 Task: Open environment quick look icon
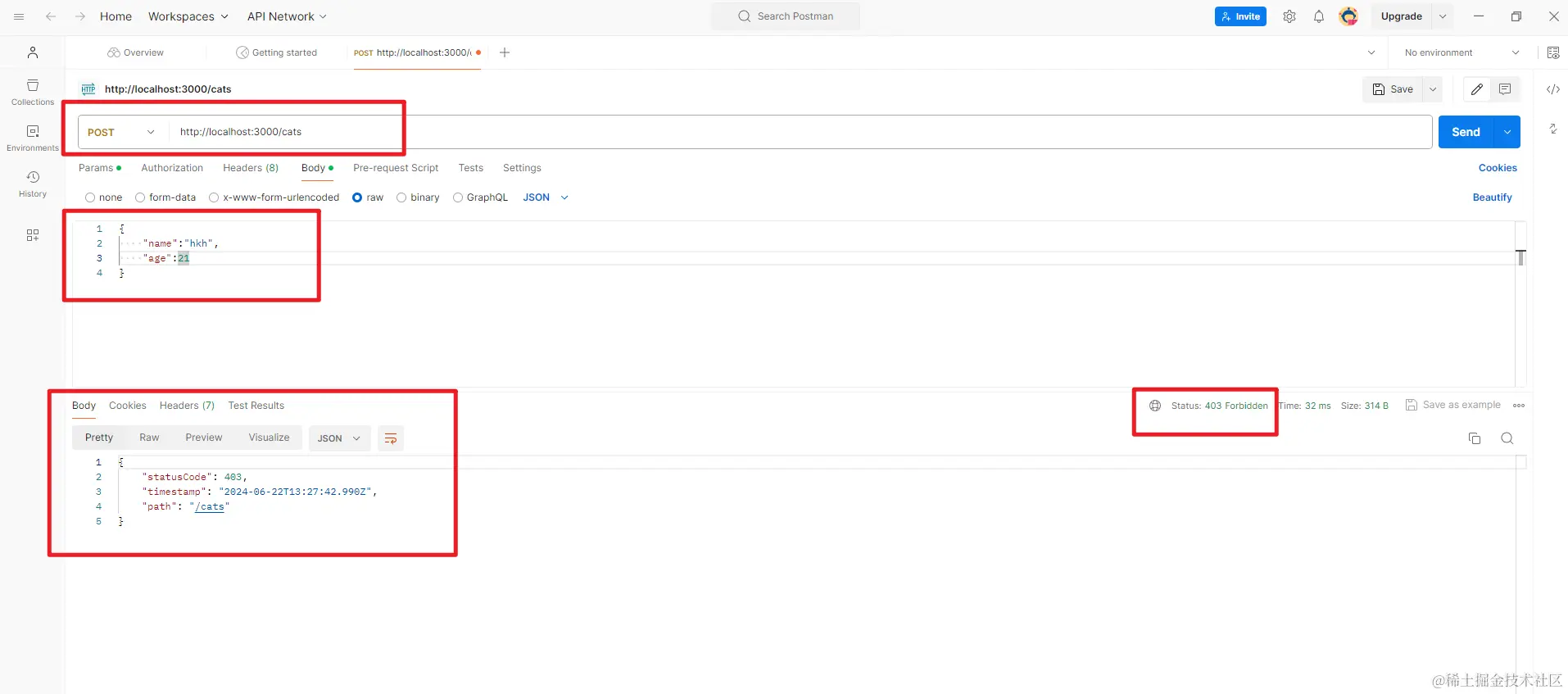point(1553,52)
